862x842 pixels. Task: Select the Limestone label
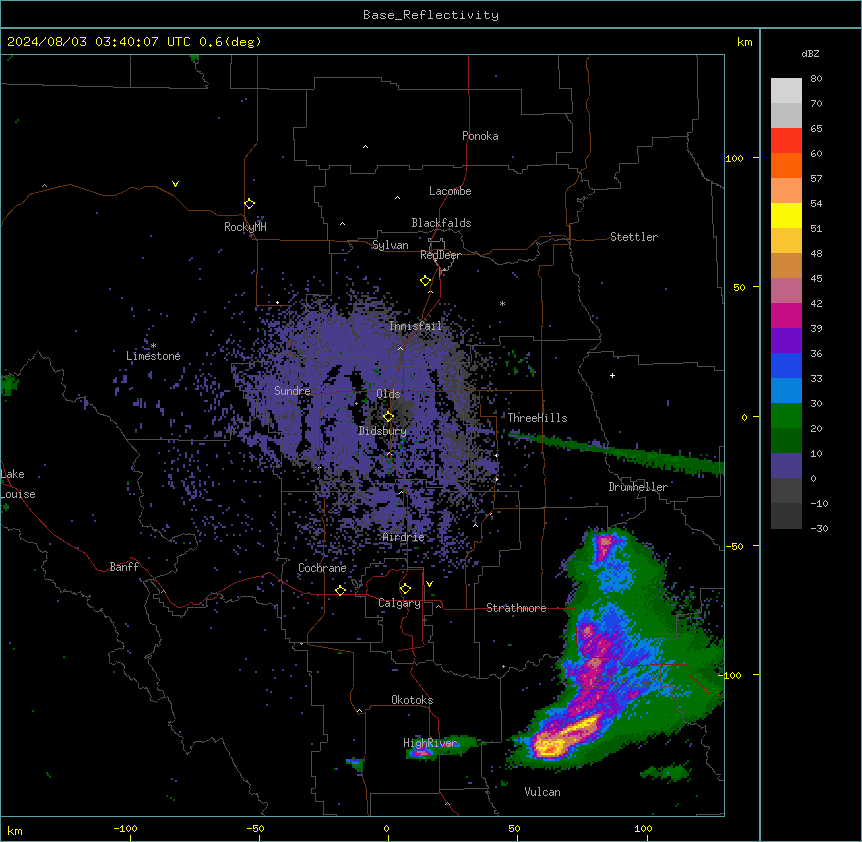[x=153, y=356]
